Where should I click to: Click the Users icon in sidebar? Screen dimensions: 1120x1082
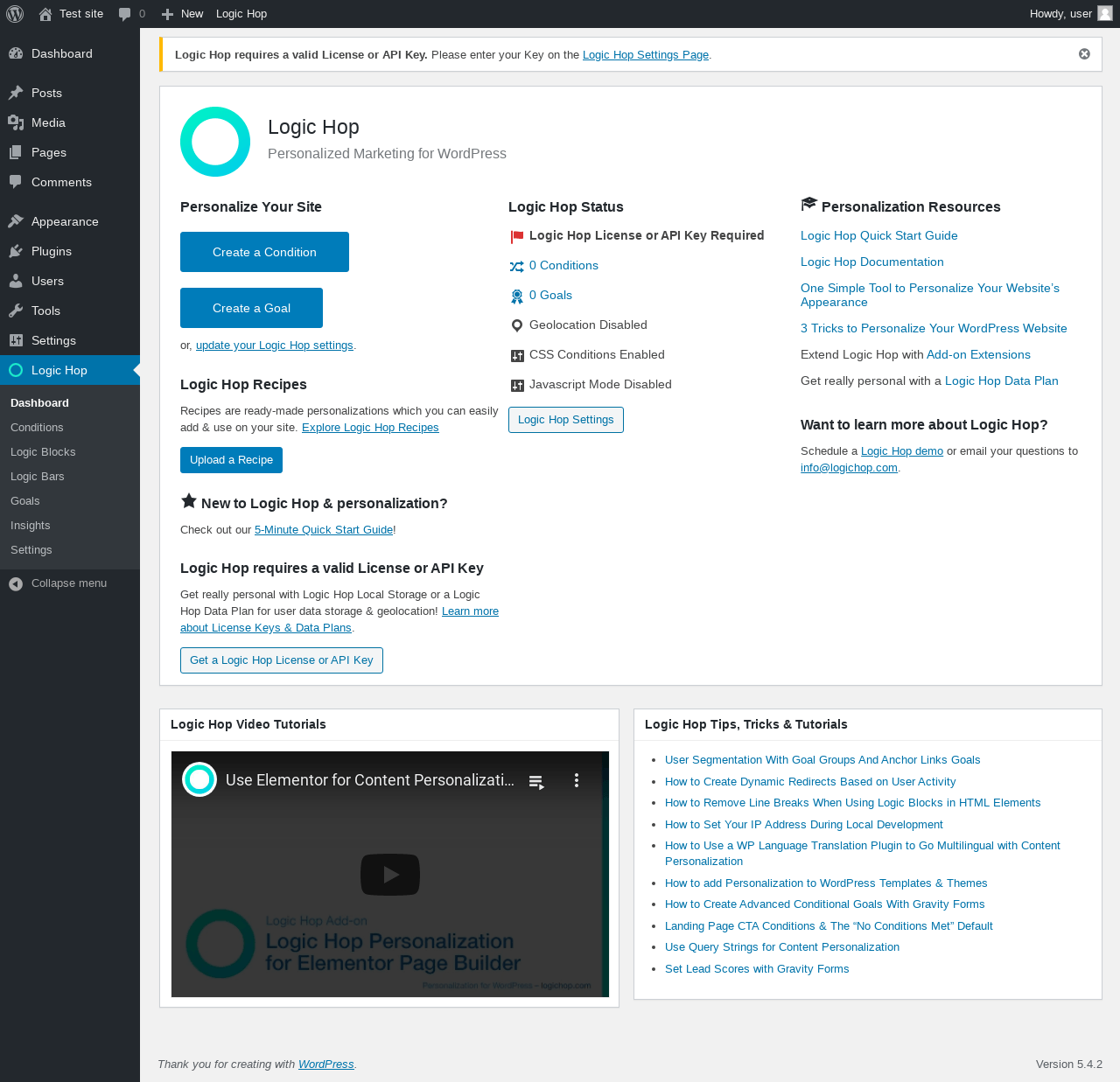16,281
